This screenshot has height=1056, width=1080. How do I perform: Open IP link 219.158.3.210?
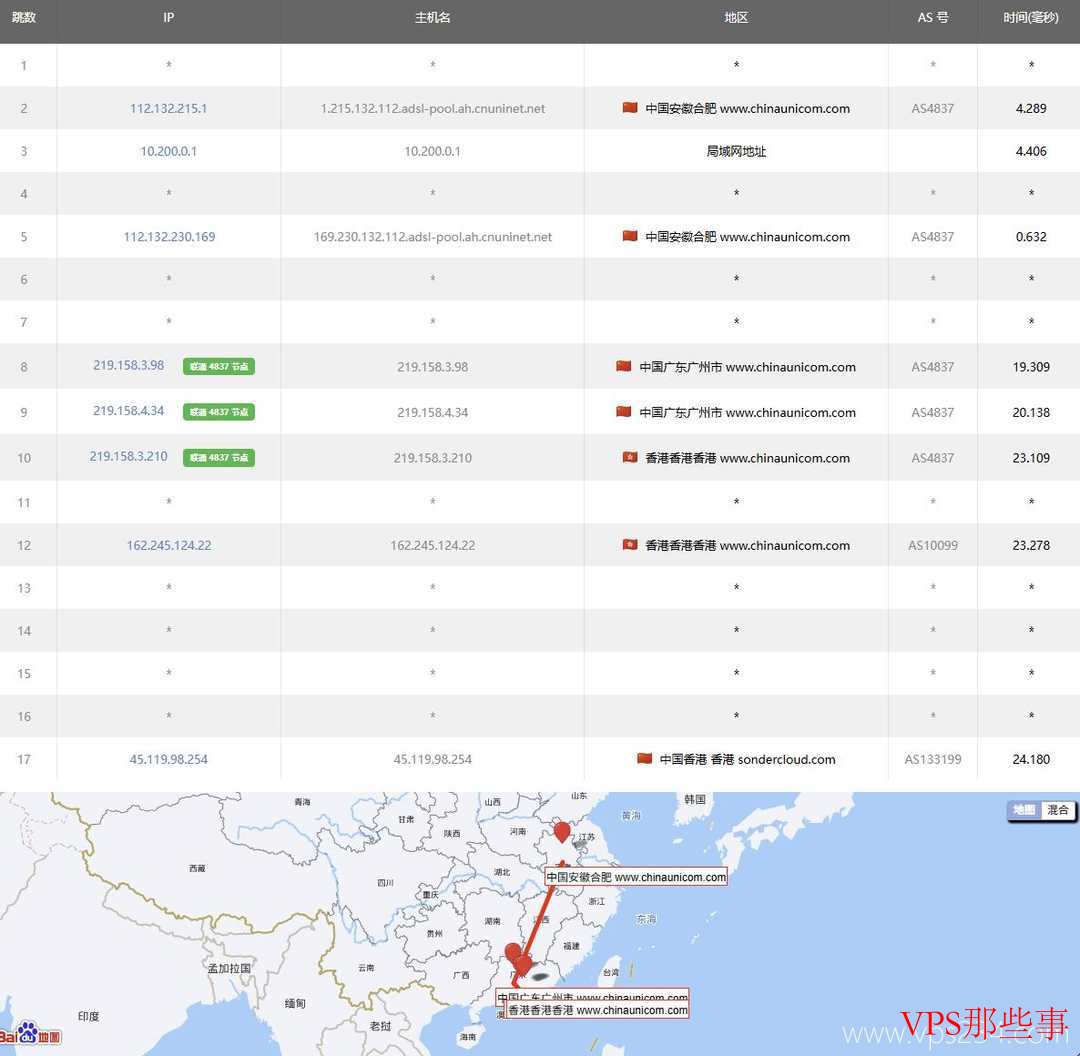(x=129, y=456)
